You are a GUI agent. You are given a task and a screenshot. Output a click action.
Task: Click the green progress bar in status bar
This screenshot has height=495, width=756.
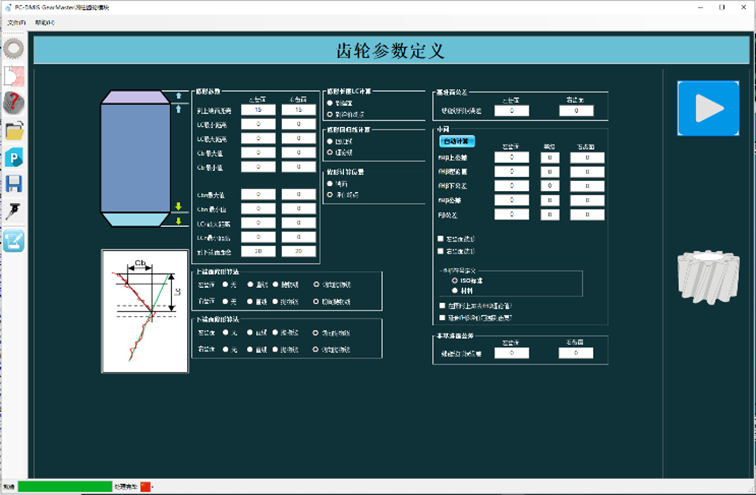[x=65, y=486]
